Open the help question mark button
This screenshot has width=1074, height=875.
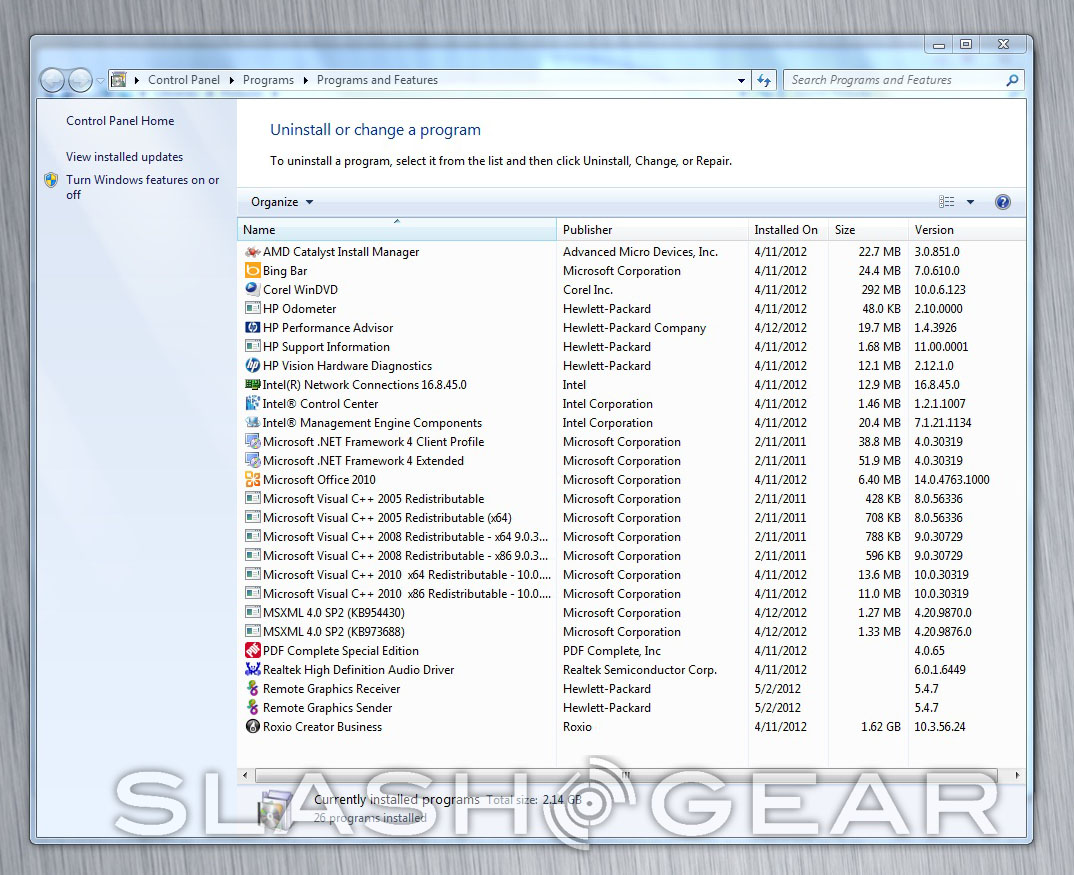(x=1003, y=202)
